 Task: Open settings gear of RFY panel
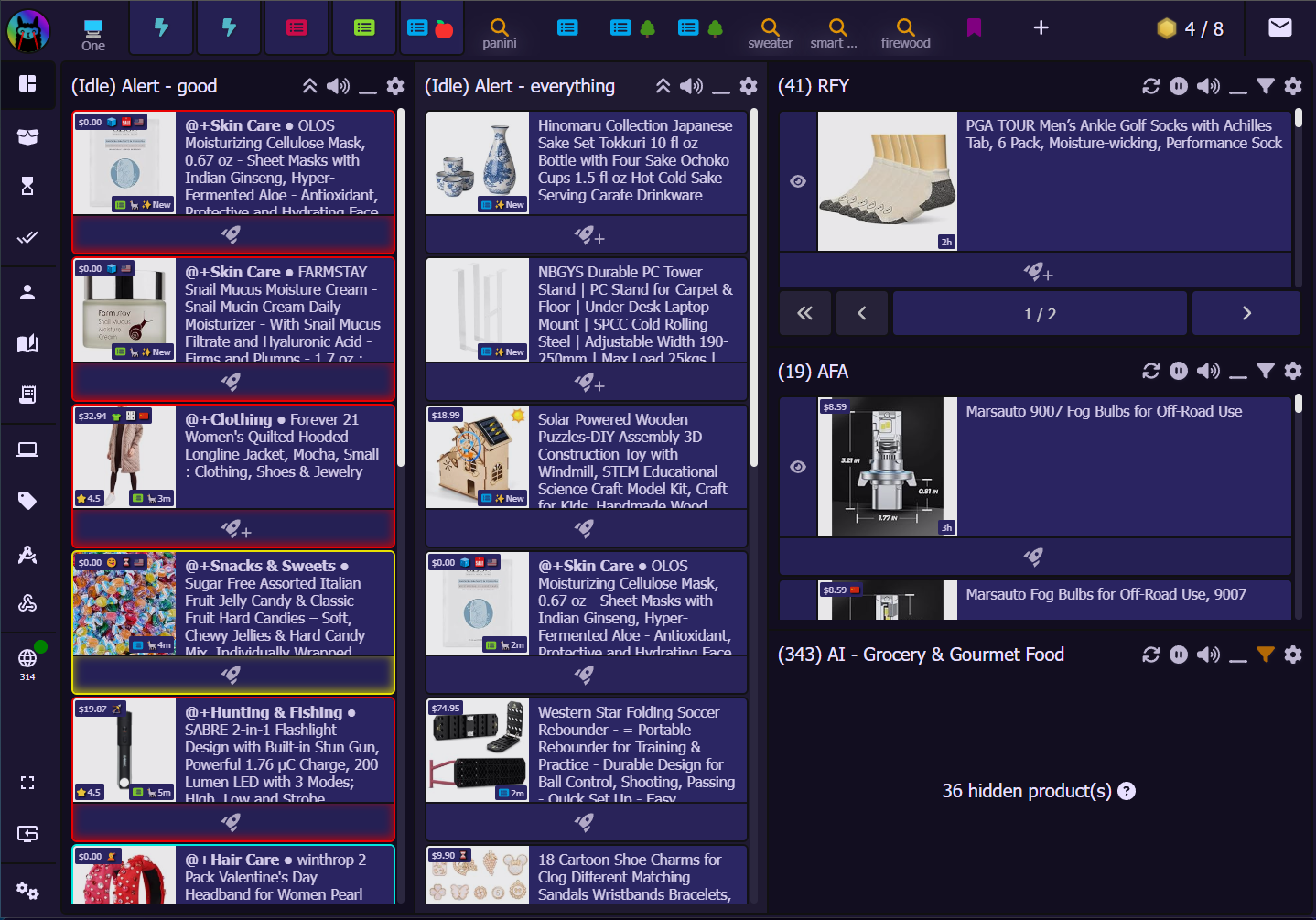tap(1293, 86)
